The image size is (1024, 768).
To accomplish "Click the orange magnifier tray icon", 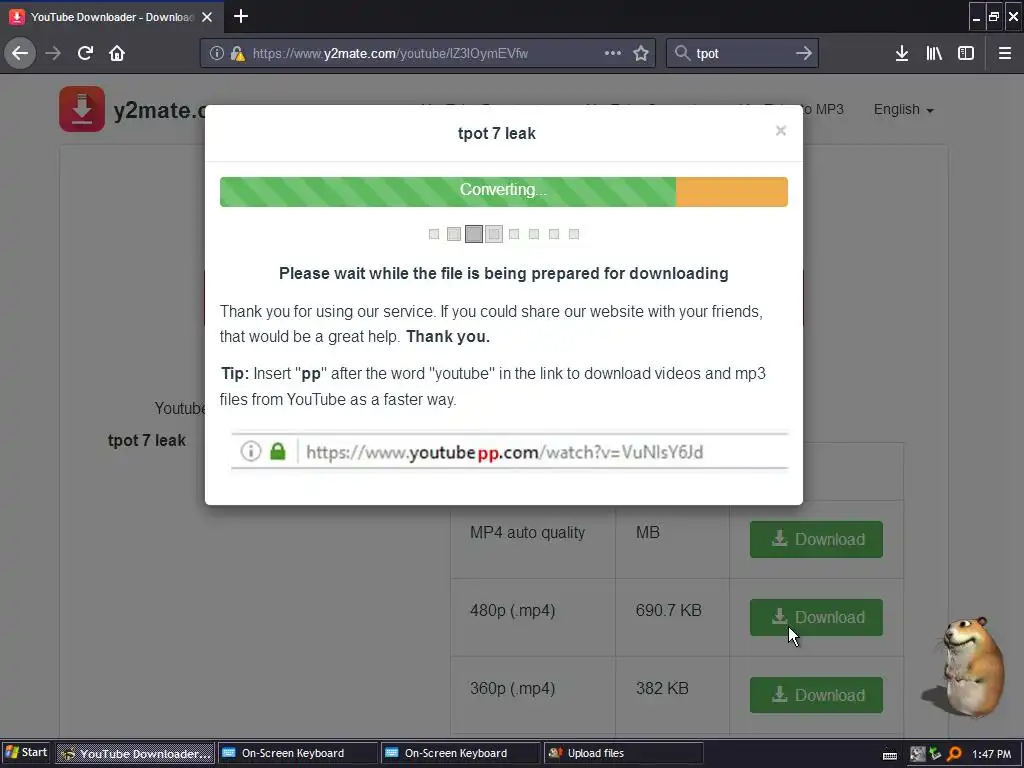I will click(955, 754).
